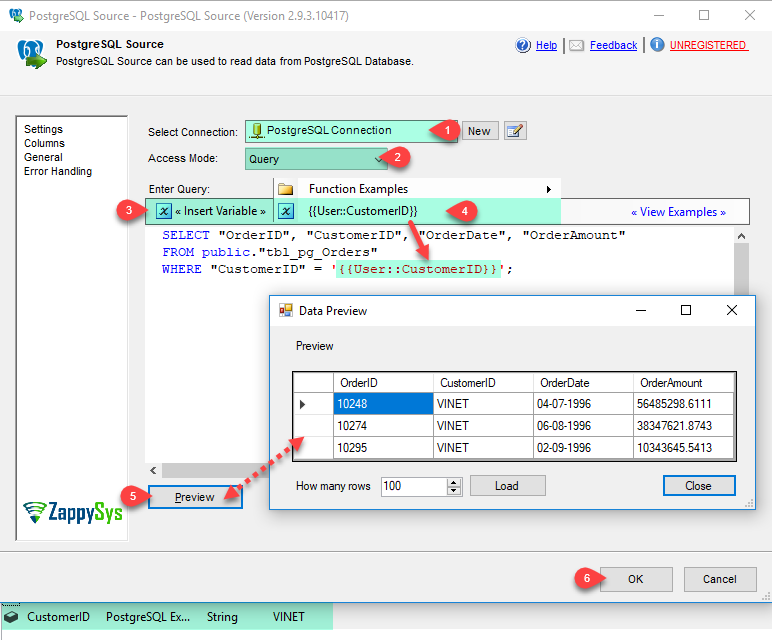Click the Preview button
This screenshot has height=640, width=772.
click(x=195, y=497)
